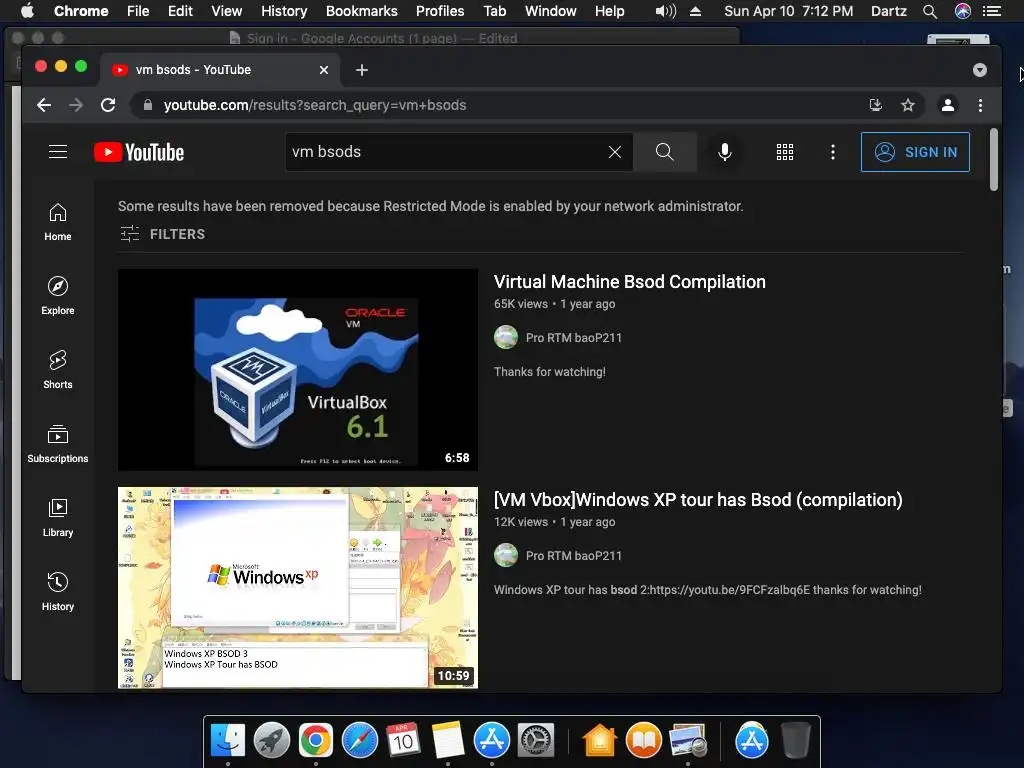Click the Dartz user name in menu bar
The image size is (1024, 768).
click(x=888, y=11)
